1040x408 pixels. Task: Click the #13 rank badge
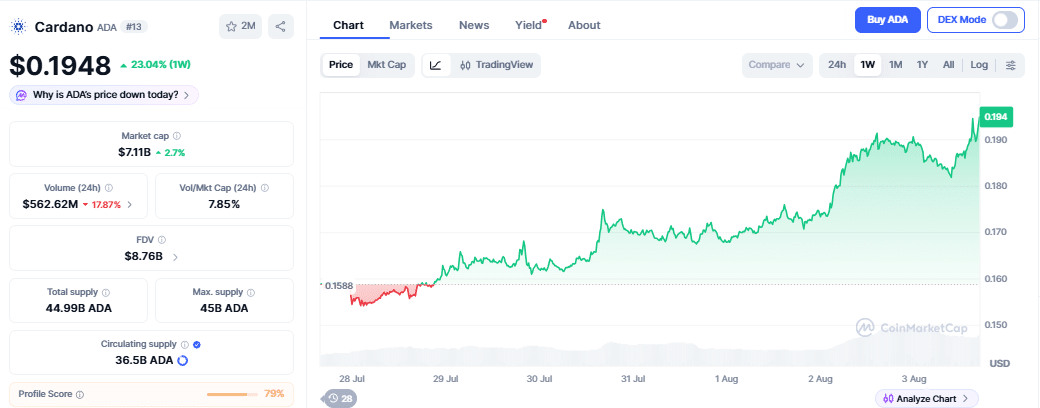coord(134,27)
